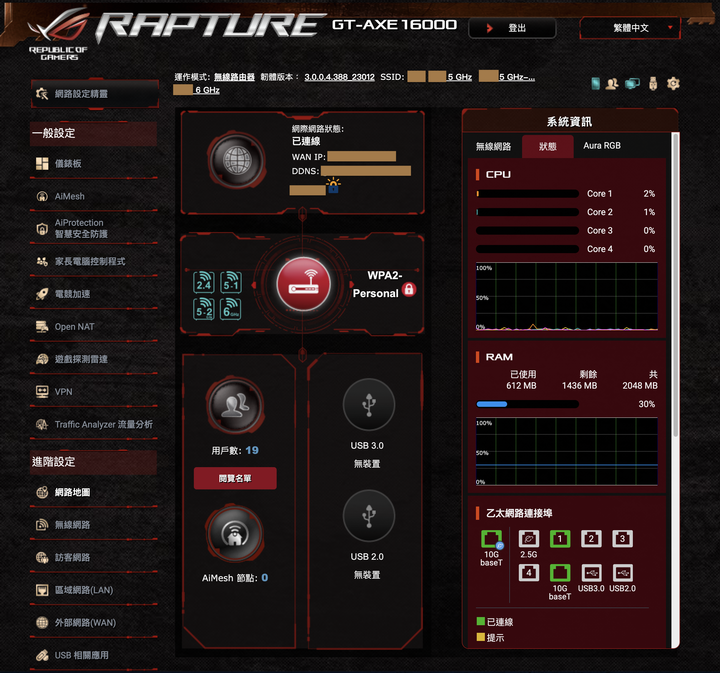This screenshot has height=673, width=720.
Task: Click the red router icon in network map
Action: (303, 284)
